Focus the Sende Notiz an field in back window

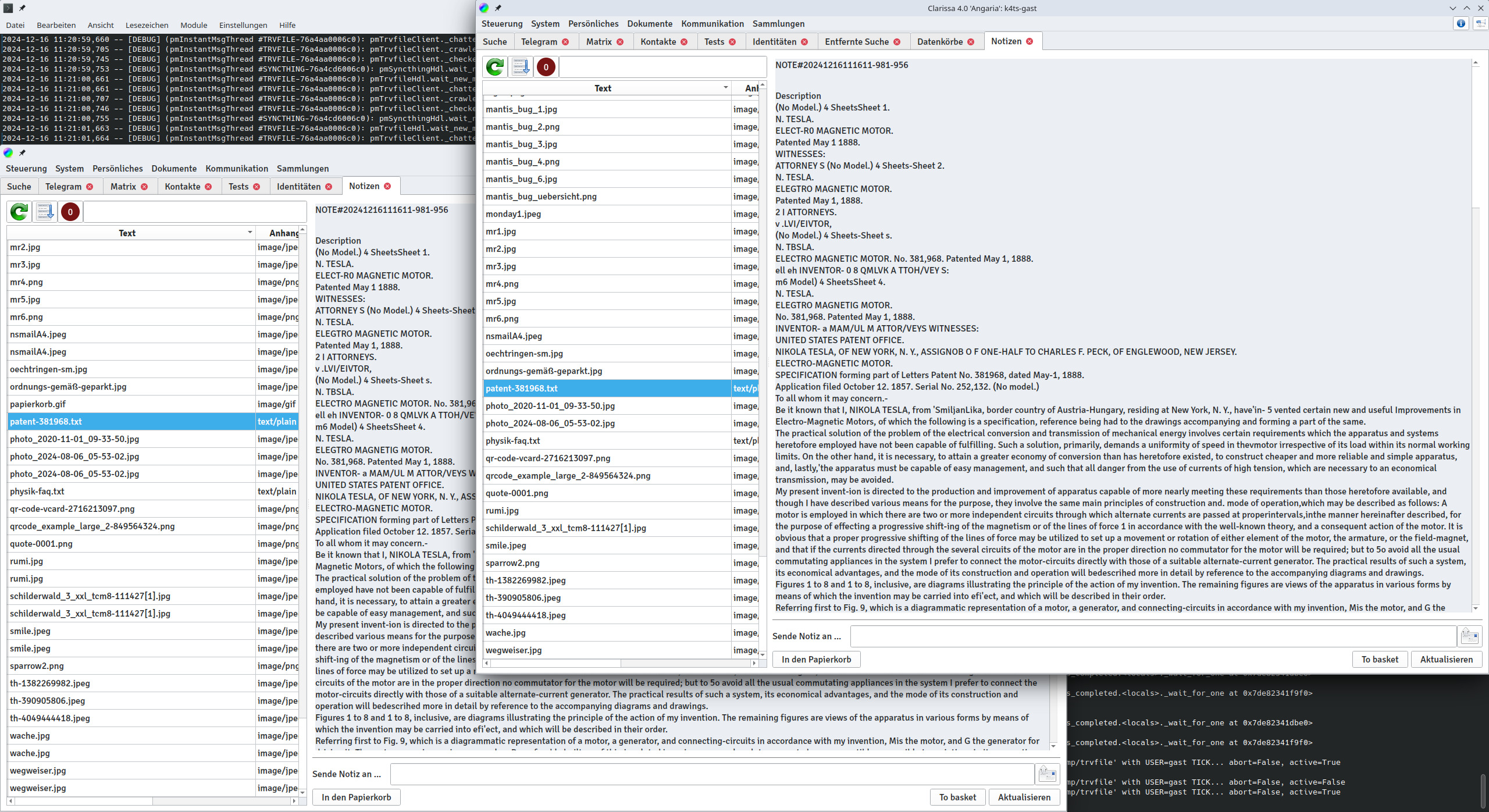click(x=712, y=774)
